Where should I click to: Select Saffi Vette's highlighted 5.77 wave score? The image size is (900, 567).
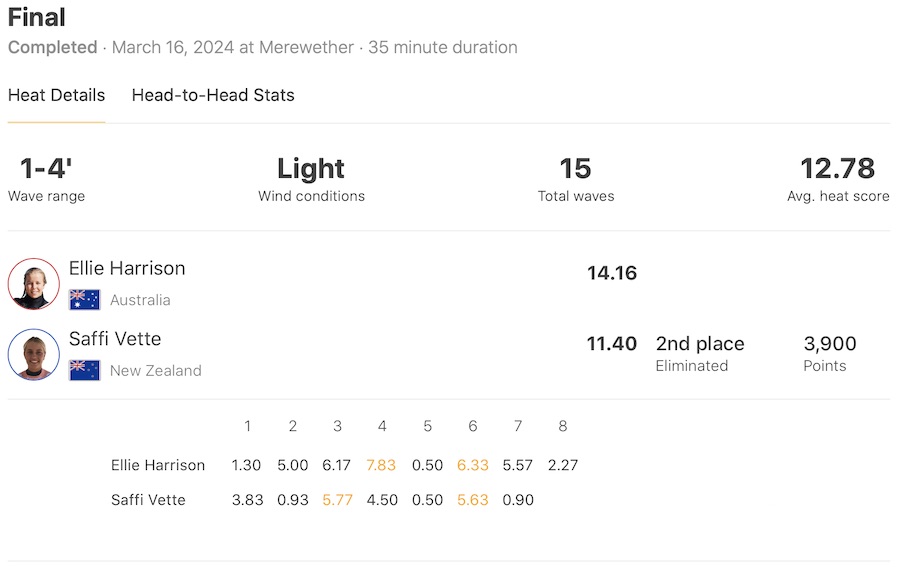click(x=337, y=500)
